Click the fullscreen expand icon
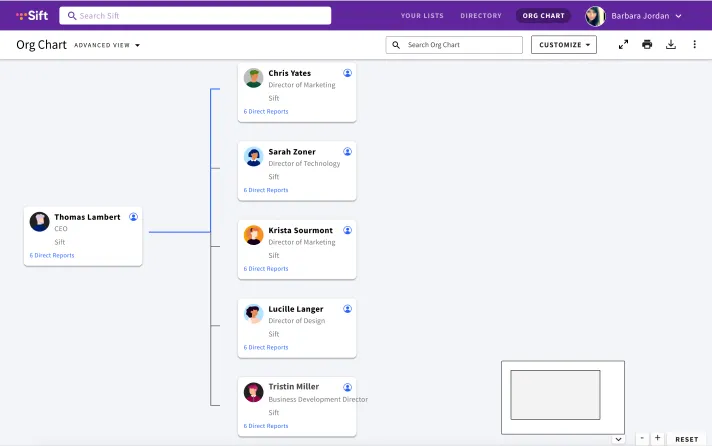The width and height of the screenshot is (712, 446). (623, 45)
